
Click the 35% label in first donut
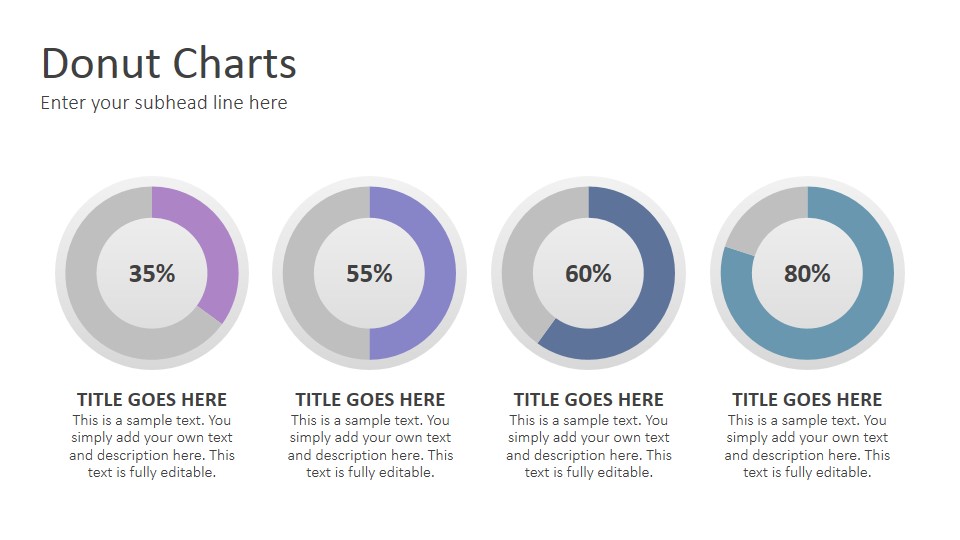pos(152,274)
